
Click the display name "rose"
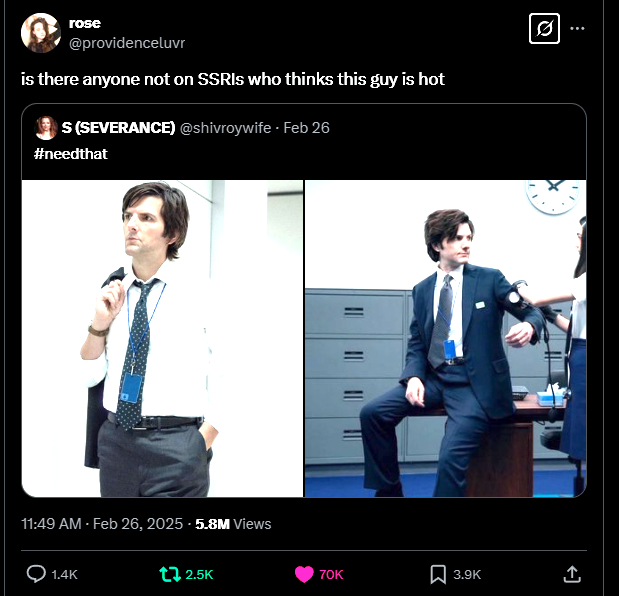[x=85, y=23]
